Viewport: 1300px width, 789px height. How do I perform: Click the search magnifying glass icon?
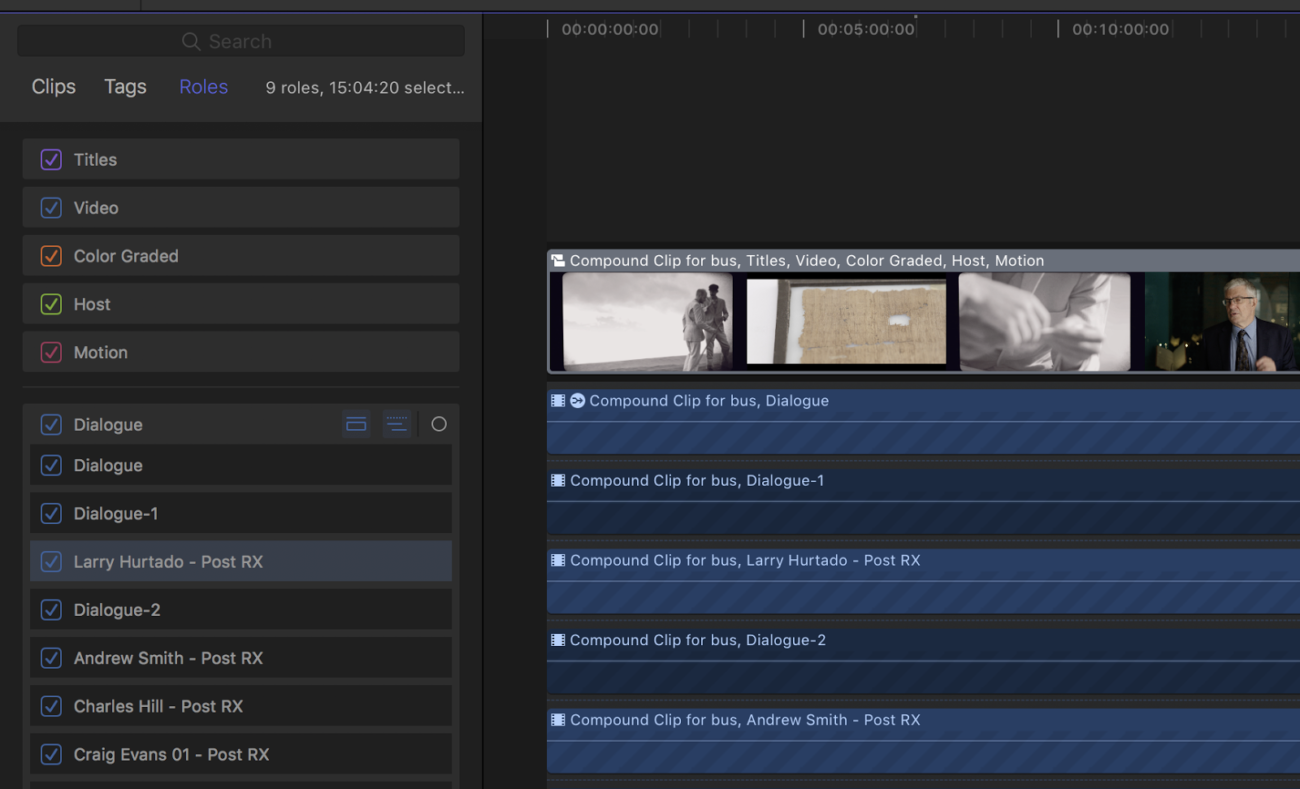(x=190, y=41)
